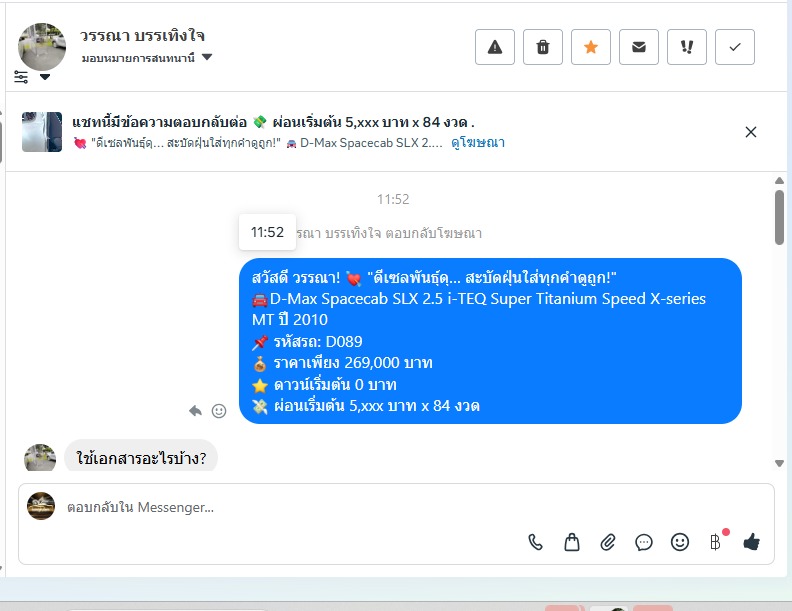Click the วรรณา บรรเทิงใจ name header

click(142, 36)
